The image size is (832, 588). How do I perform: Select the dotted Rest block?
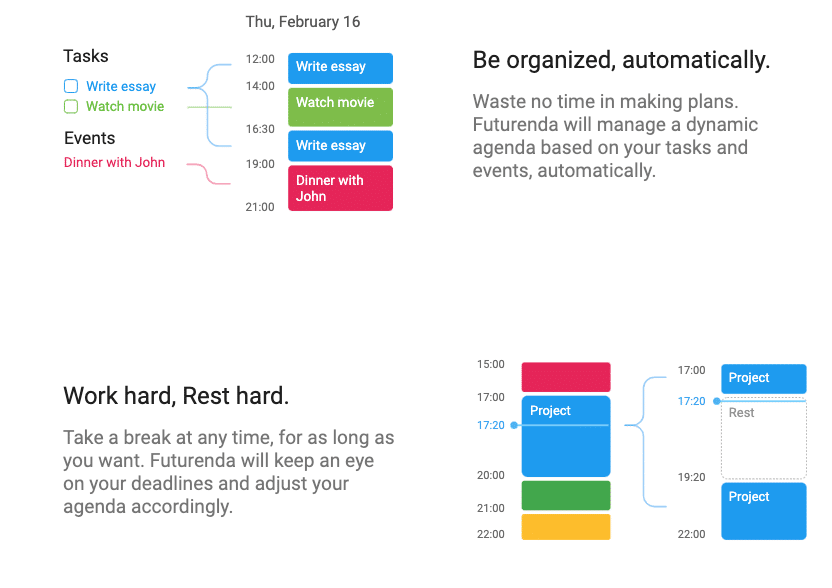(x=764, y=438)
